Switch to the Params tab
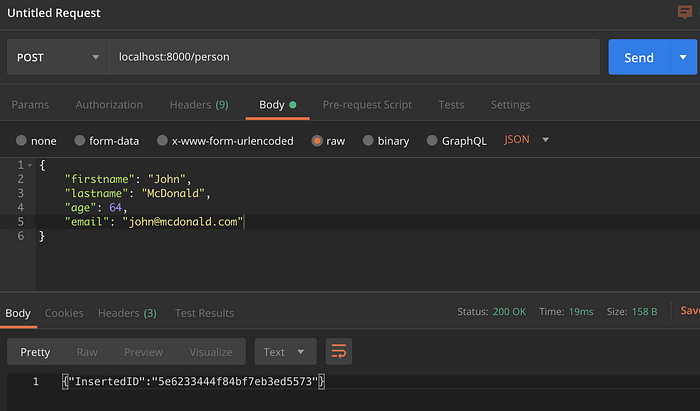The image size is (700, 411). (30, 104)
